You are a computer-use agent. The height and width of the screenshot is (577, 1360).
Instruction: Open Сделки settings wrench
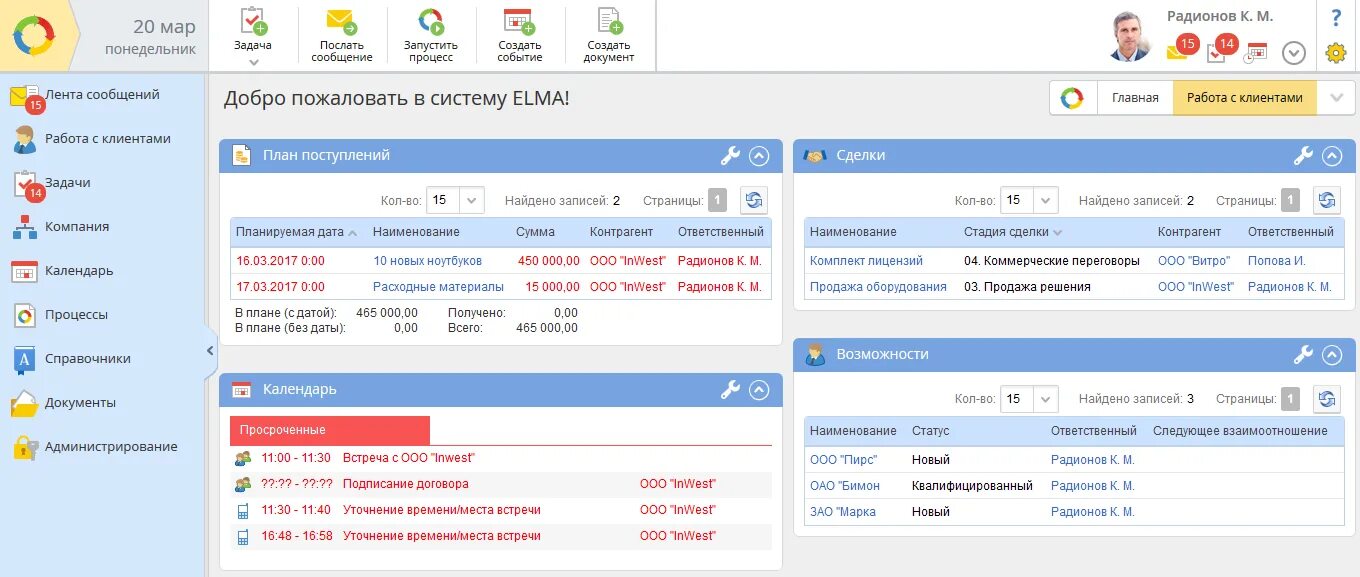(1303, 155)
